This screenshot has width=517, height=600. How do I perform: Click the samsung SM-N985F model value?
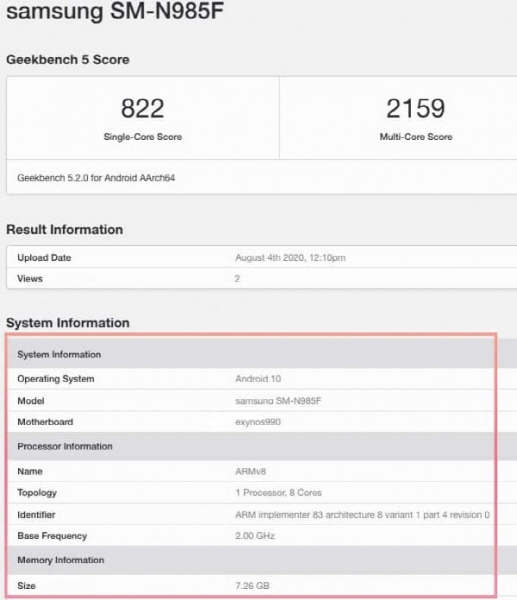[278, 401]
